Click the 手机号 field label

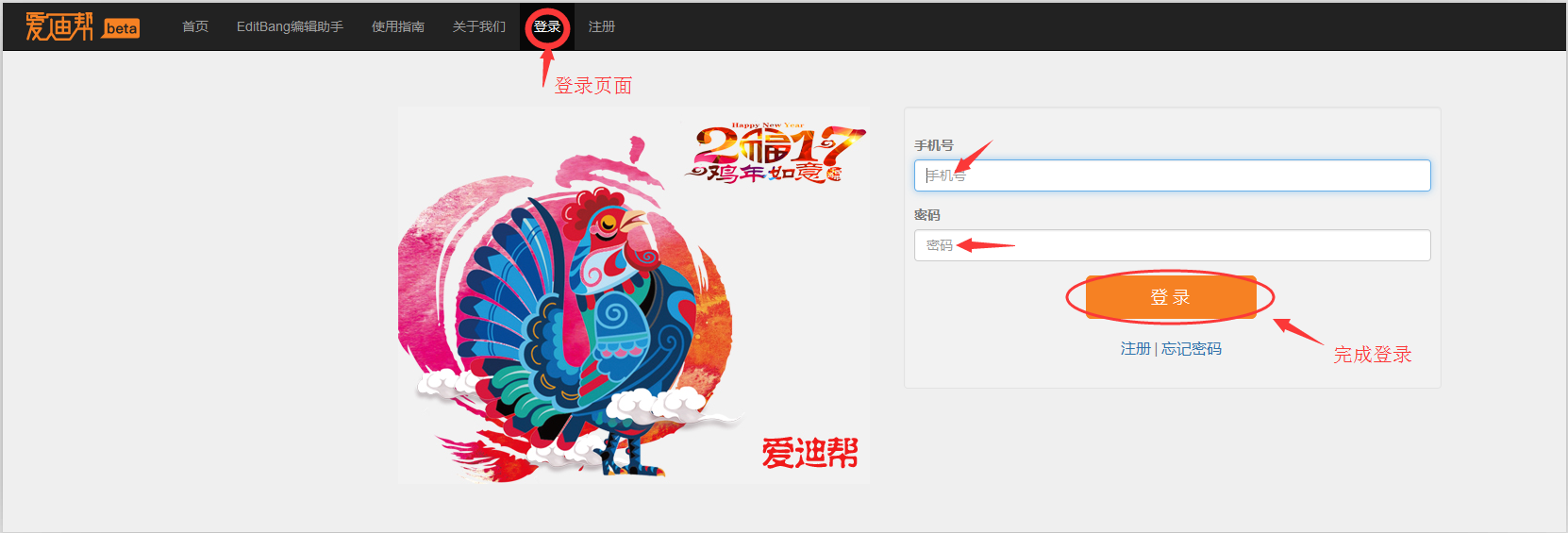click(x=934, y=145)
